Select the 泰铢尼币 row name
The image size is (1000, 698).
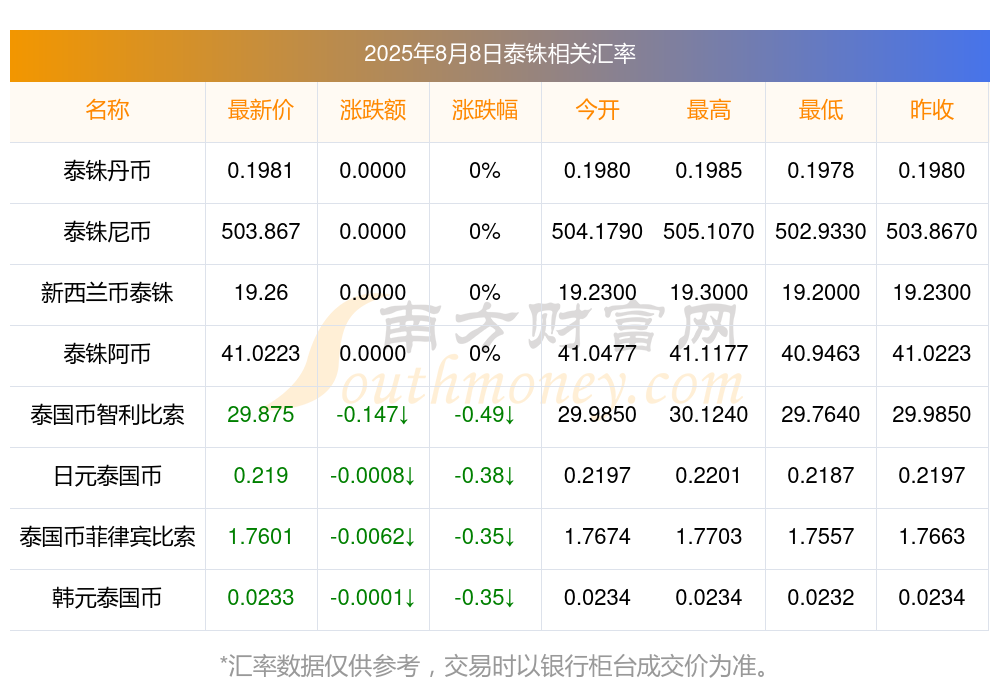tap(107, 232)
